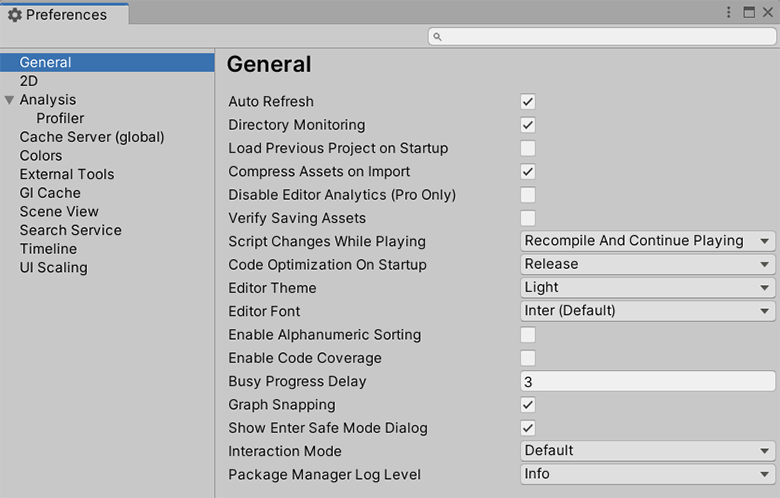Click the magnifier icon in search box
The width and height of the screenshot is (780, 498).
pos(438,37)
